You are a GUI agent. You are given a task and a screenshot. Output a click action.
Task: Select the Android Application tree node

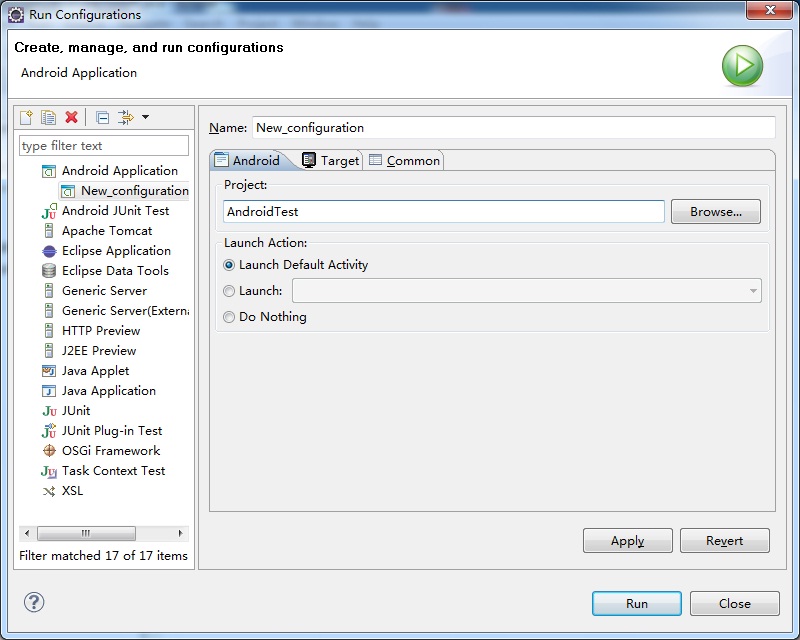click(119, 170)
